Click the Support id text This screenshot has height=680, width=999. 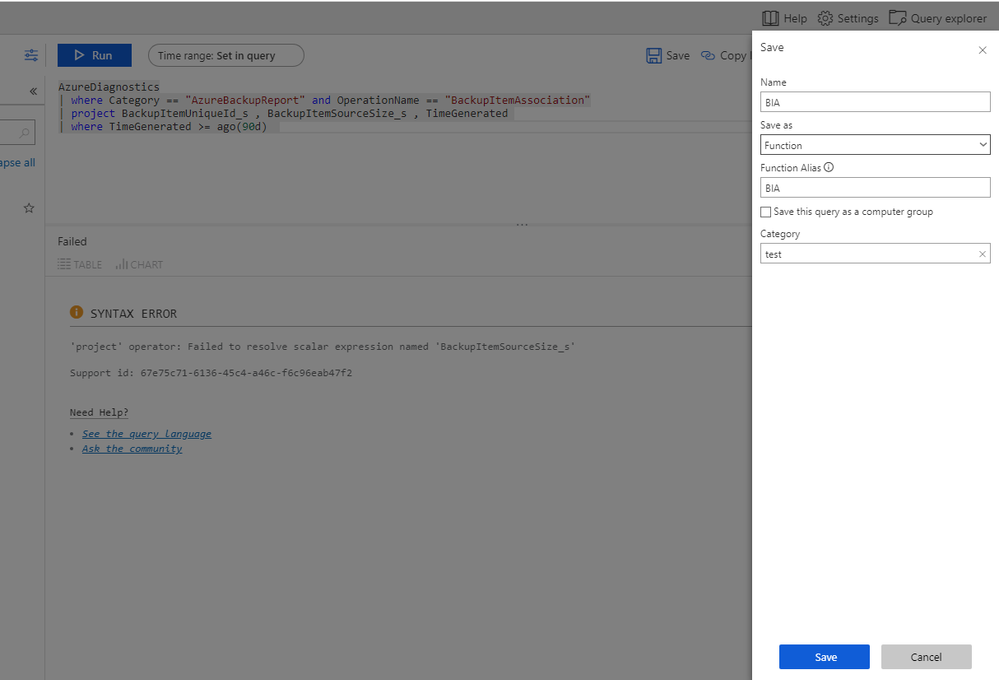point(211,373)
